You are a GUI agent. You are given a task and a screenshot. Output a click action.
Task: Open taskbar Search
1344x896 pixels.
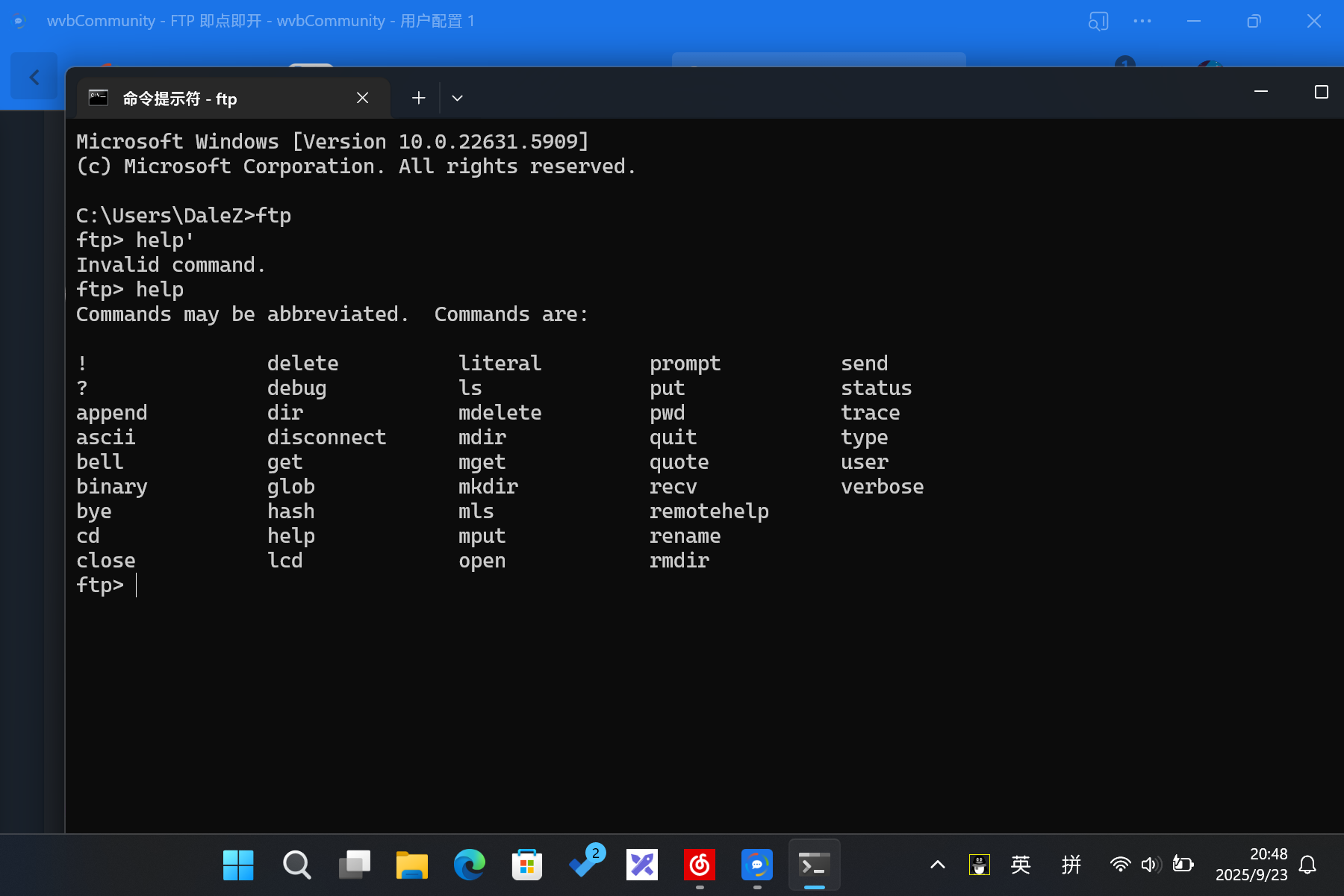(x=296, y=865)
